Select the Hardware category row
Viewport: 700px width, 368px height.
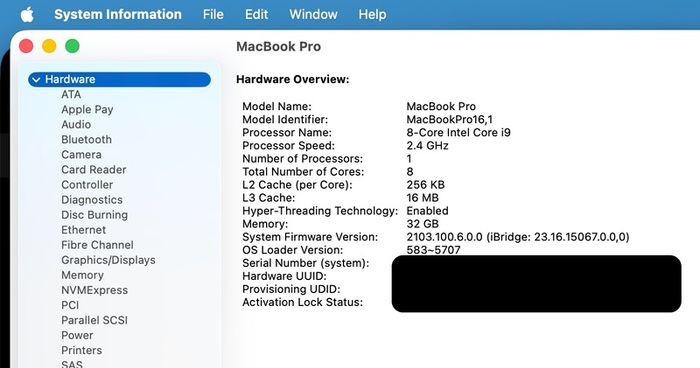pos(119,79)
